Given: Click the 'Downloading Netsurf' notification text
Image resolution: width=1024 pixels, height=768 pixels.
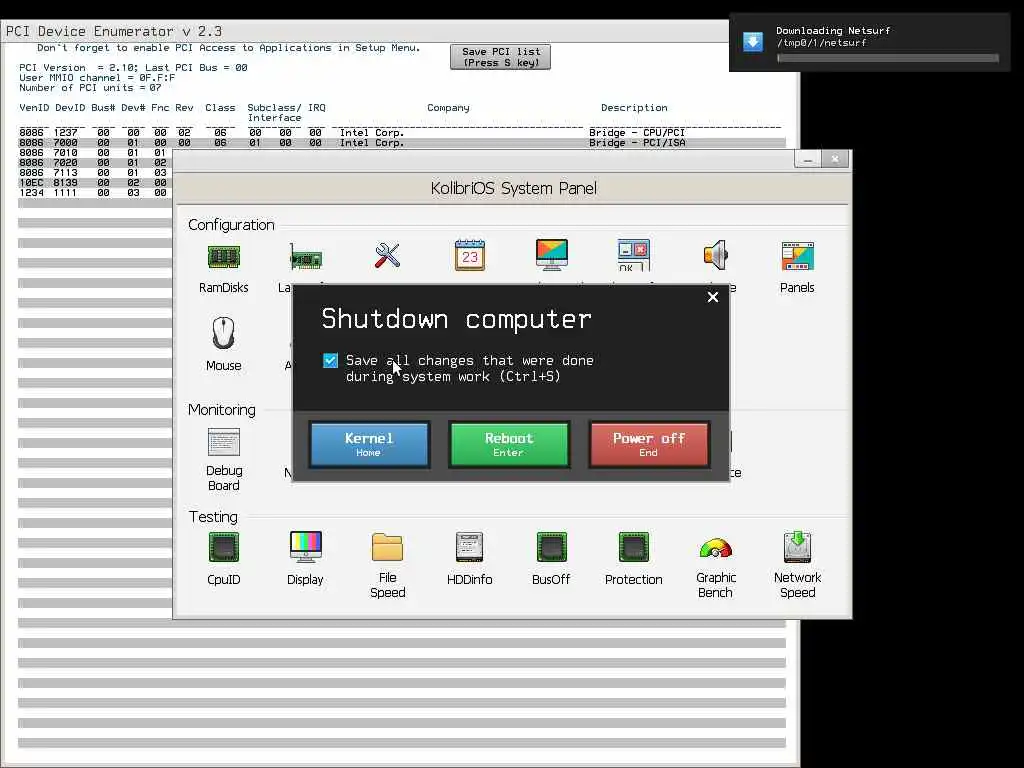Looking at the screenshot, I should pos(833,31).
